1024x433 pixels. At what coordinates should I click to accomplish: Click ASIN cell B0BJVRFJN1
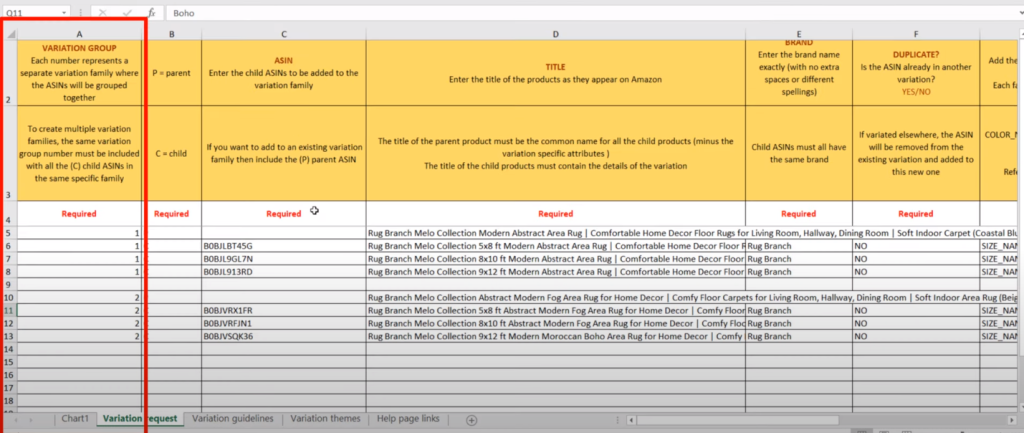coord(283,323)
